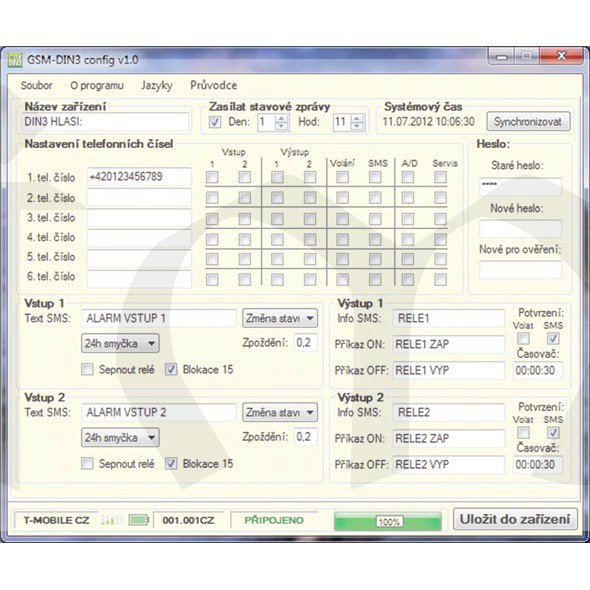Increase the Den value with up arrow
The height and width of the screenshot is (590, 590).
tap(281, 119)
